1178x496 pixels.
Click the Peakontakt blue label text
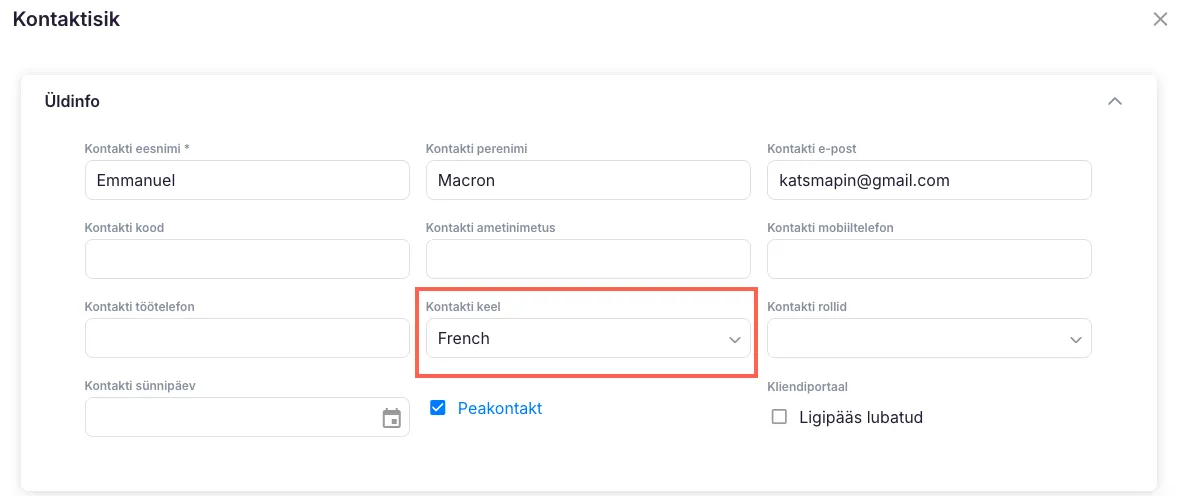[499, 408]
